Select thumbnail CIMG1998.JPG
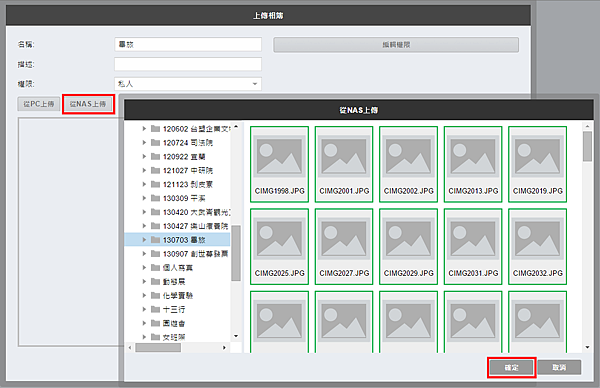This screenshot has width=600, height=388. [x=279, y=164]
